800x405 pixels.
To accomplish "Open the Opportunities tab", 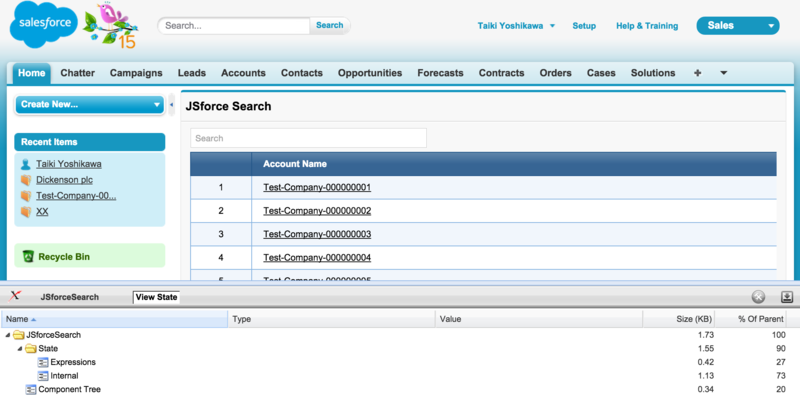I will [370, 73].
